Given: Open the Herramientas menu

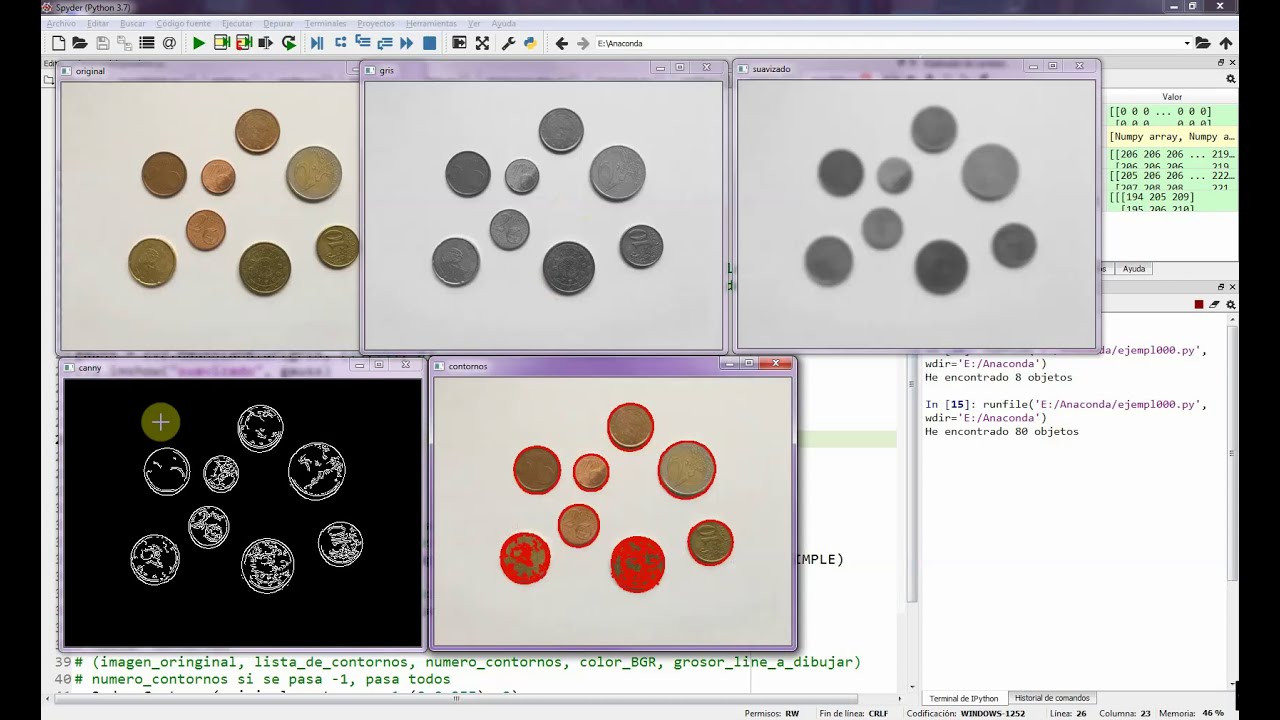Looking at the screenshot, I should (431, 23).
